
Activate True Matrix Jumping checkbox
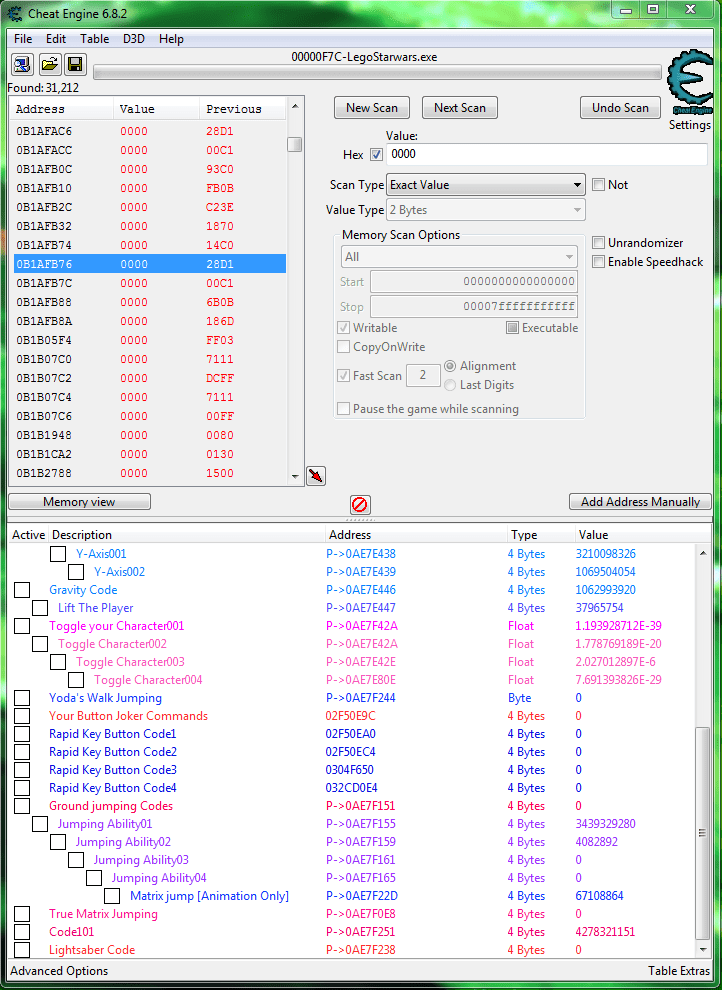(22, 914)
